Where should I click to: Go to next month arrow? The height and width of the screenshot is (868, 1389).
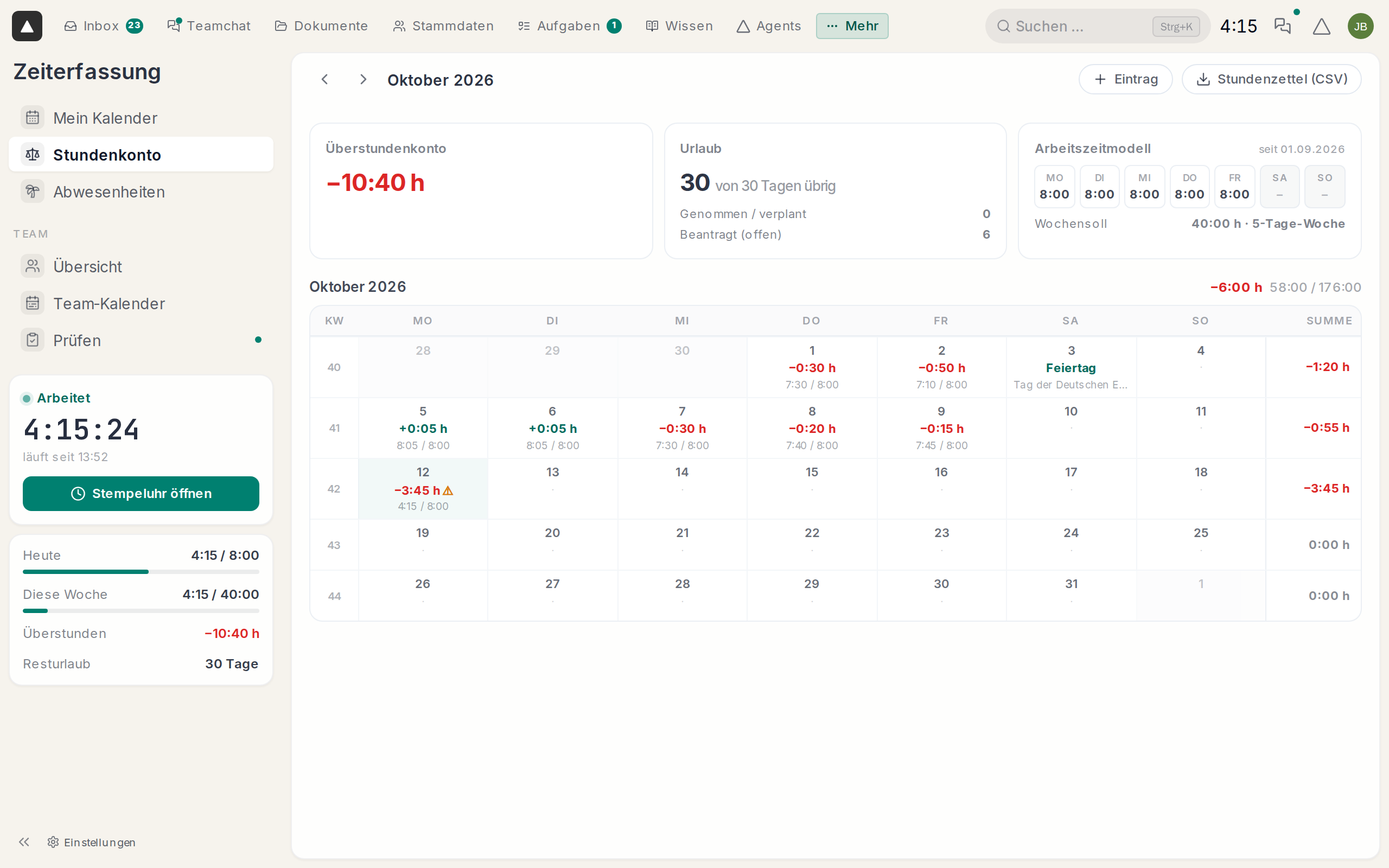363,79
